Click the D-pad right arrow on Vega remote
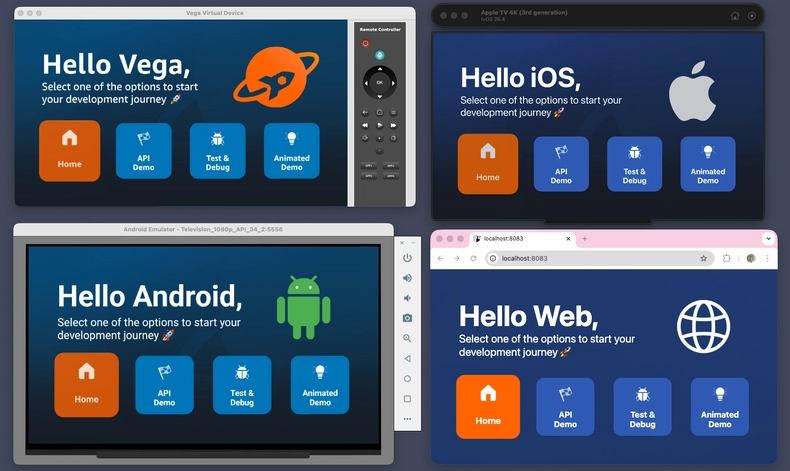Viewport: 790px width, 471px height. tap(393, 83)
